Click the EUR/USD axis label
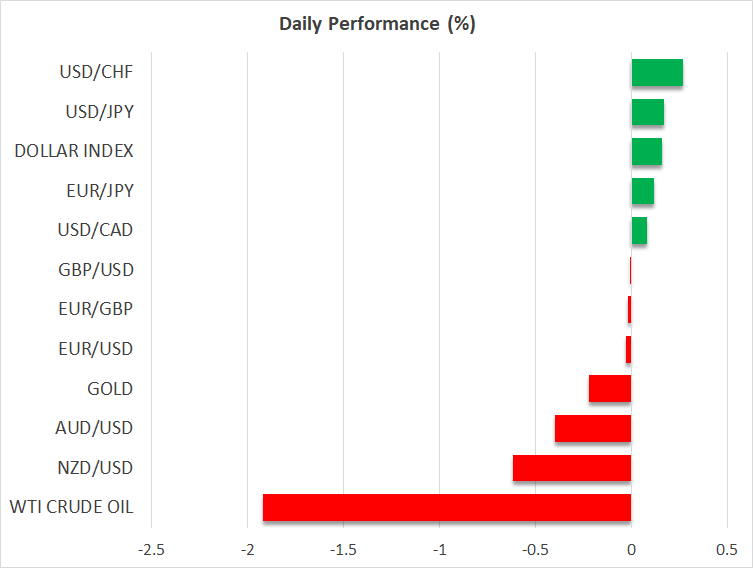Screen dimensions: 753x568 click(97, 349)
